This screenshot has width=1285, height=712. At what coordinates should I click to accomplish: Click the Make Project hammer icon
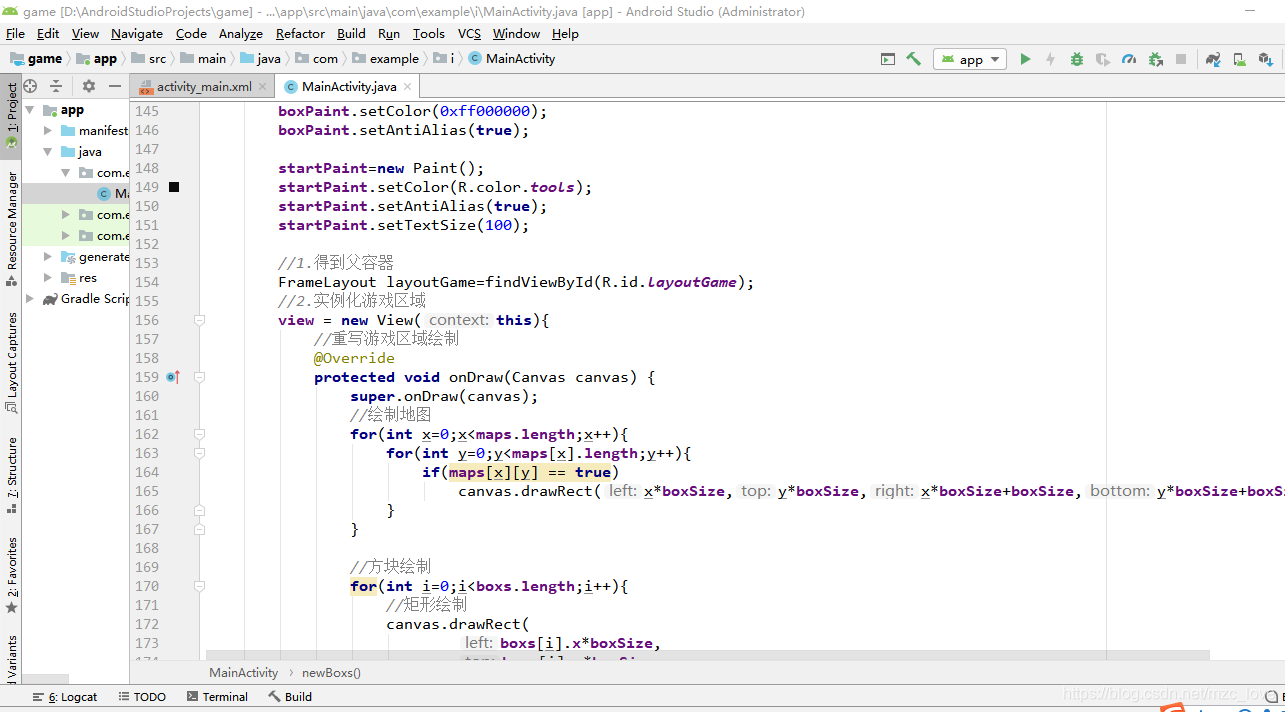click(913, 59)
